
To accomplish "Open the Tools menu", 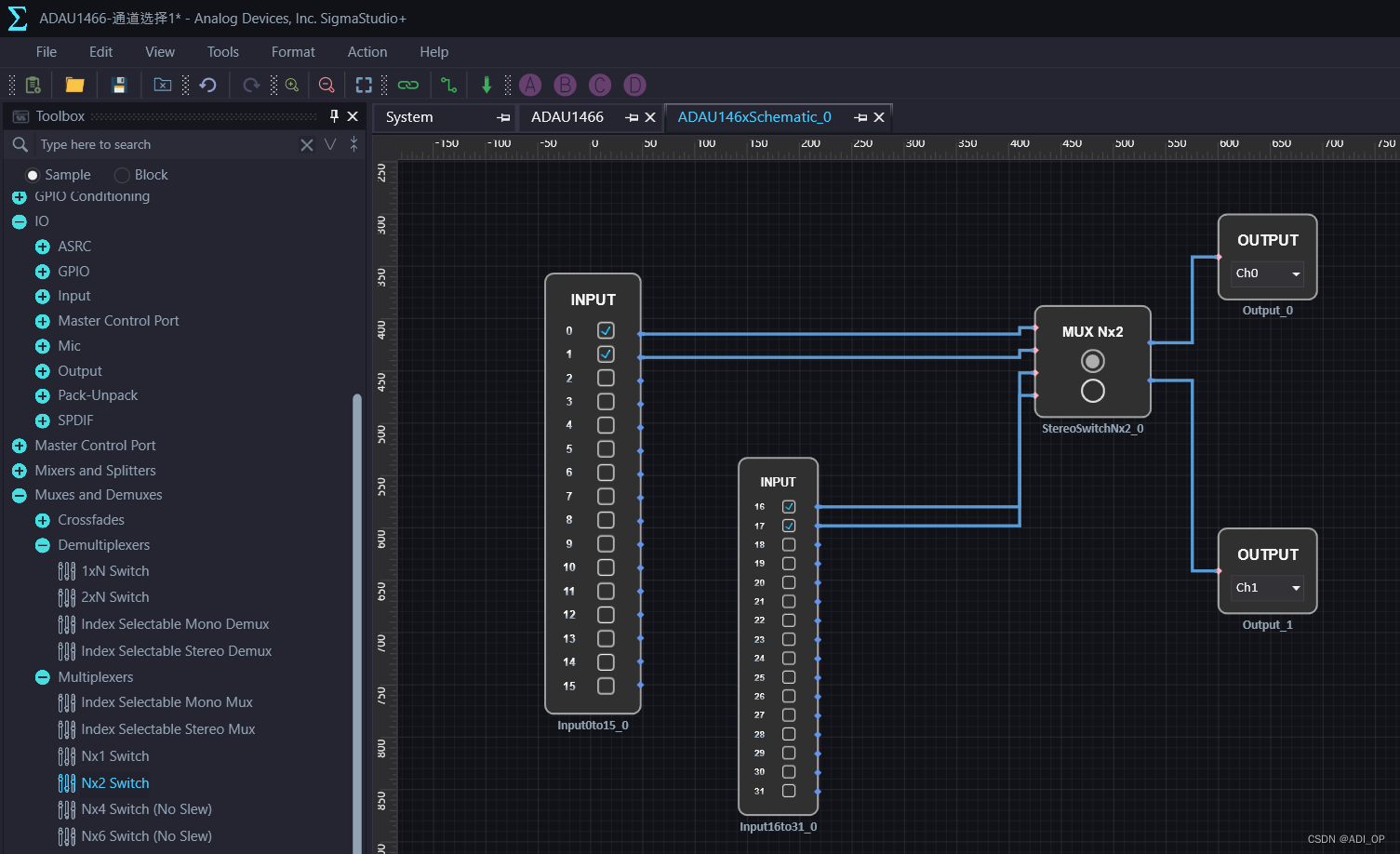I will 223,52.
